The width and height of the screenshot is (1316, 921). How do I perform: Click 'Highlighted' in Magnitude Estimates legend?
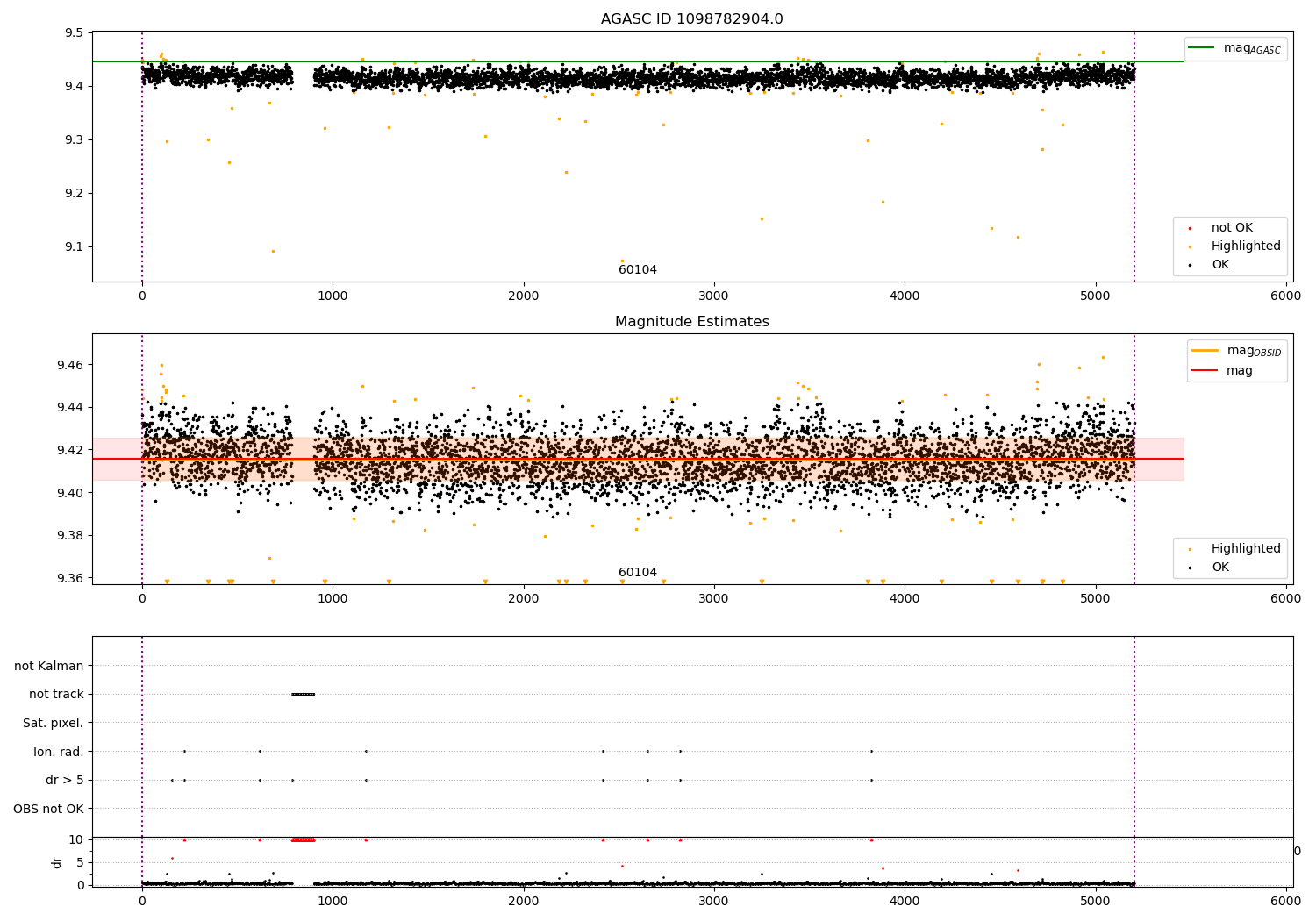click(1246, 549)
